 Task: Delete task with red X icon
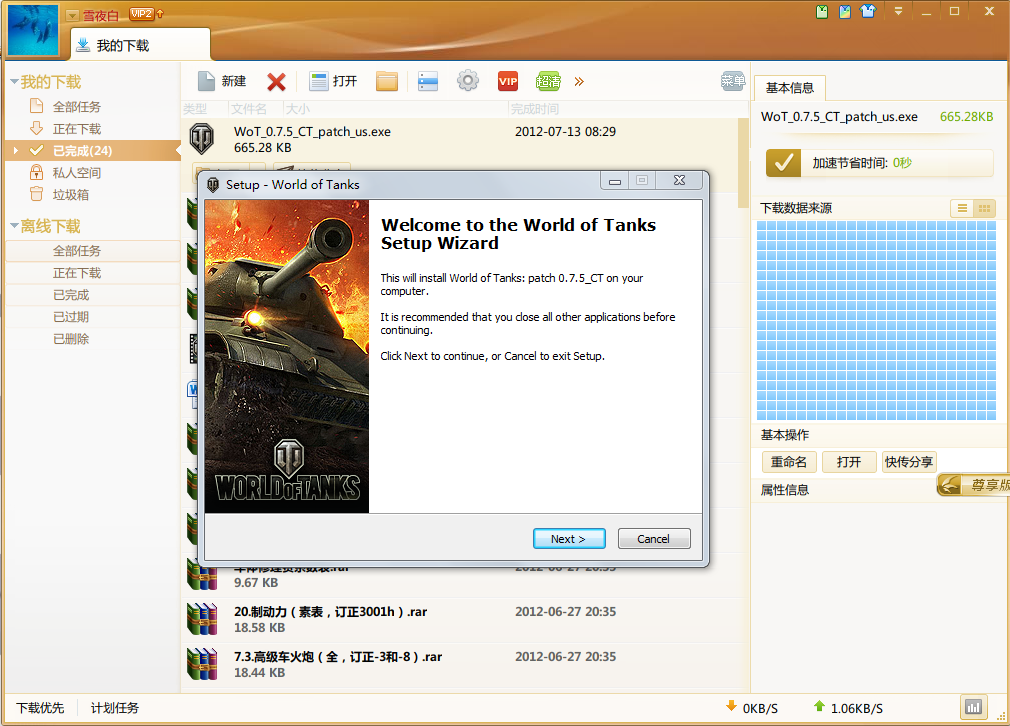[276, 82]
